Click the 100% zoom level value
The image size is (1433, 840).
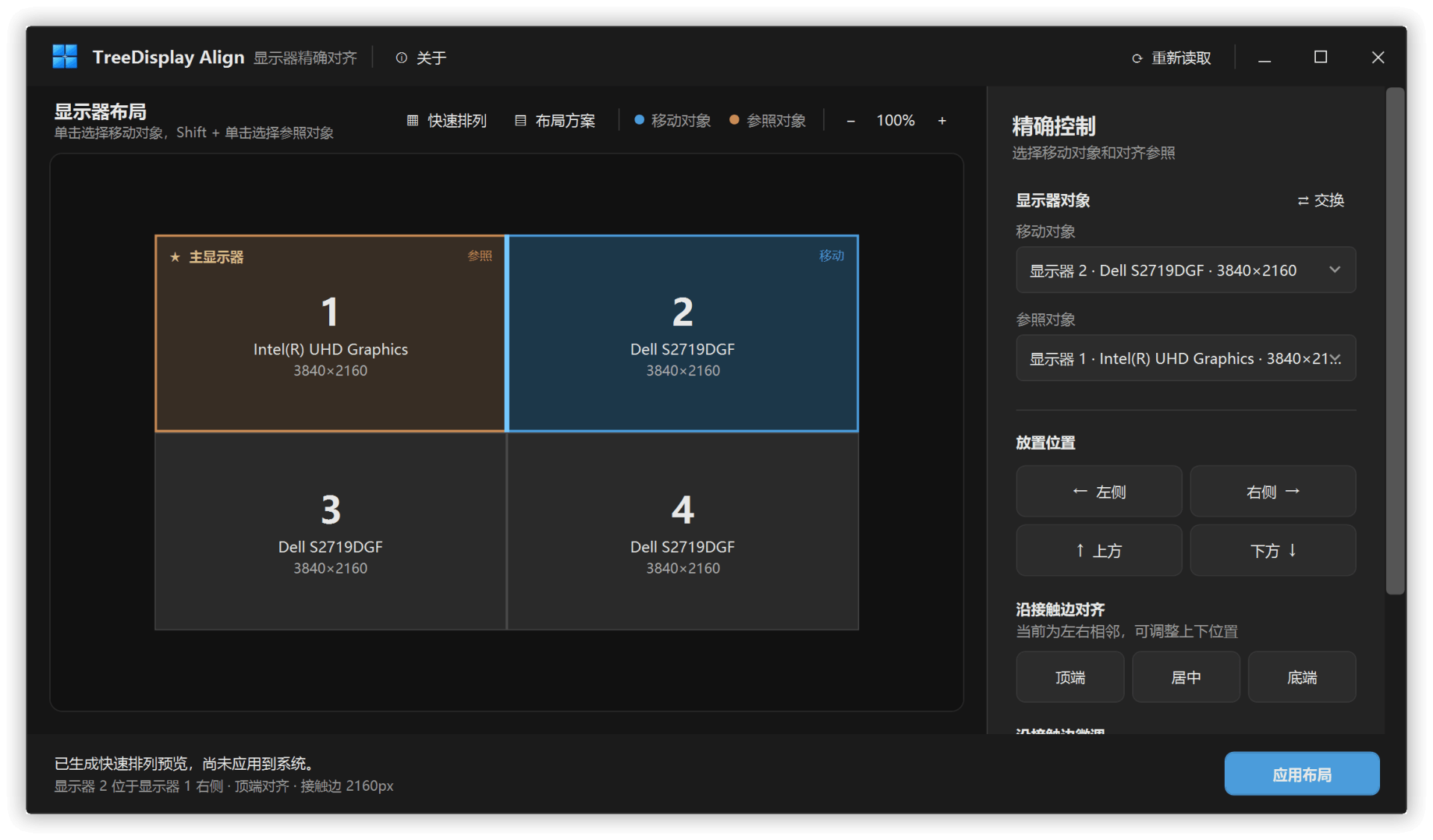pos(896,121)
